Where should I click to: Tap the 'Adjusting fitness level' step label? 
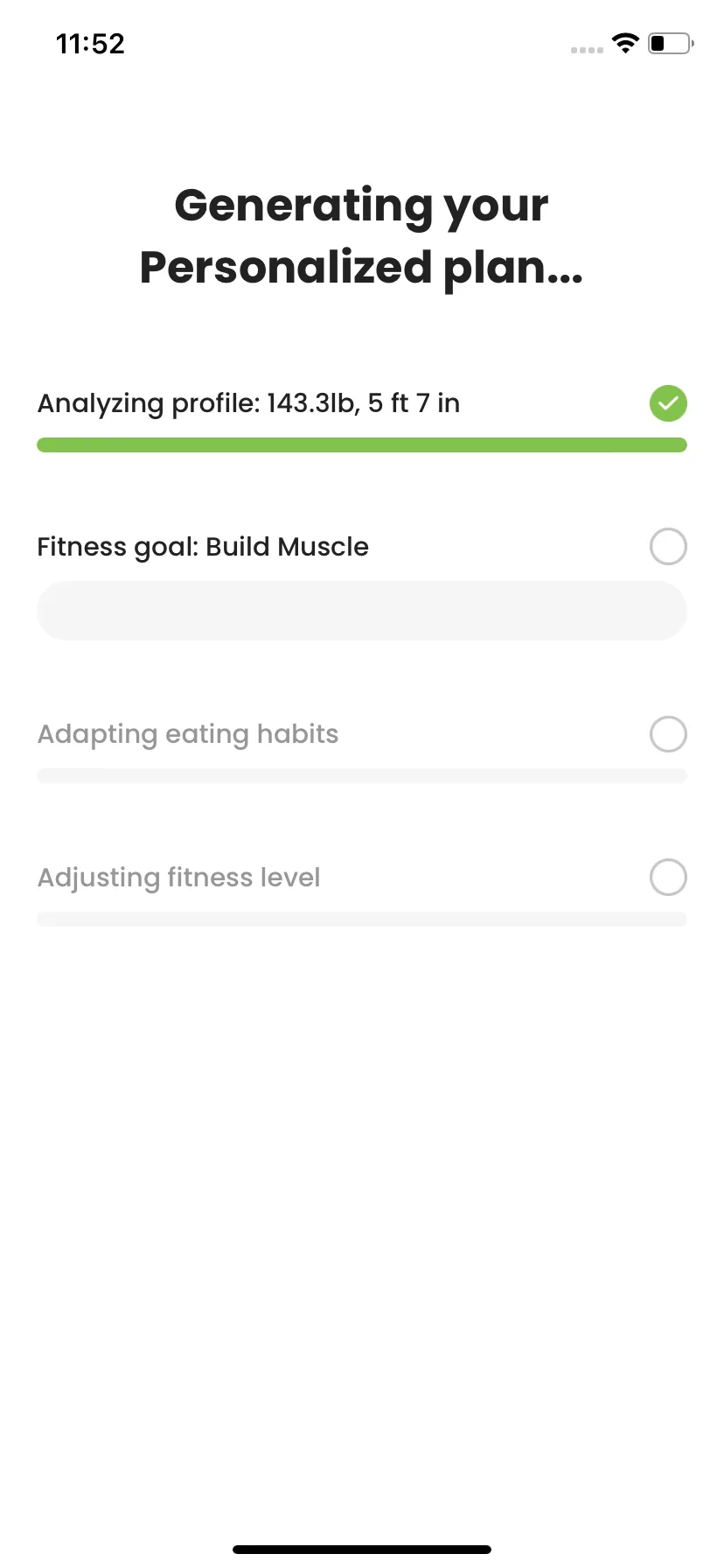(x=179, y=878)
